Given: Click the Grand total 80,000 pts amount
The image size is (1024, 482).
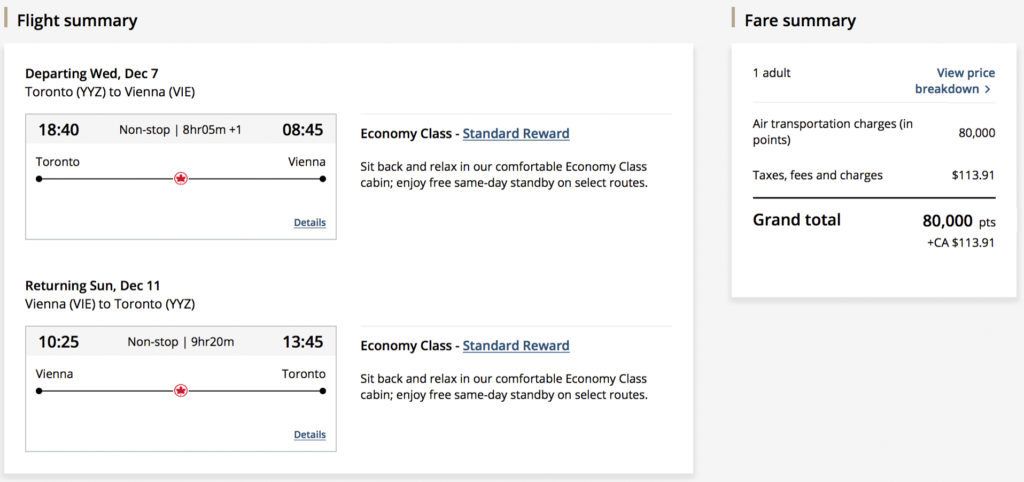Looking at the screenshot, I should click(x=958, y=221).
